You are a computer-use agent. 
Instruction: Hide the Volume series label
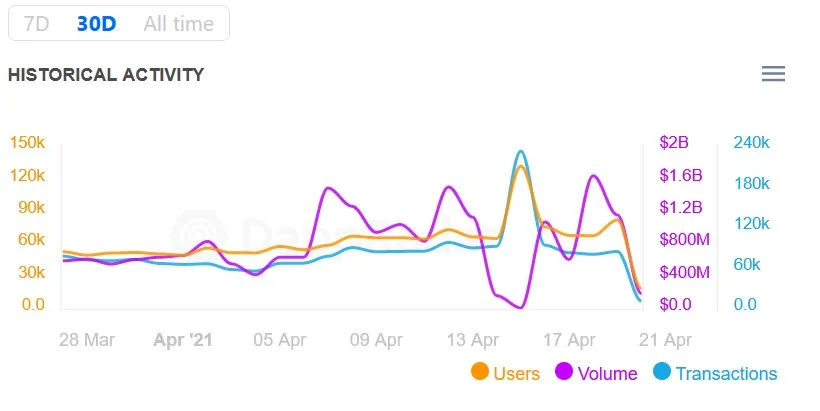tap(607, 374)
